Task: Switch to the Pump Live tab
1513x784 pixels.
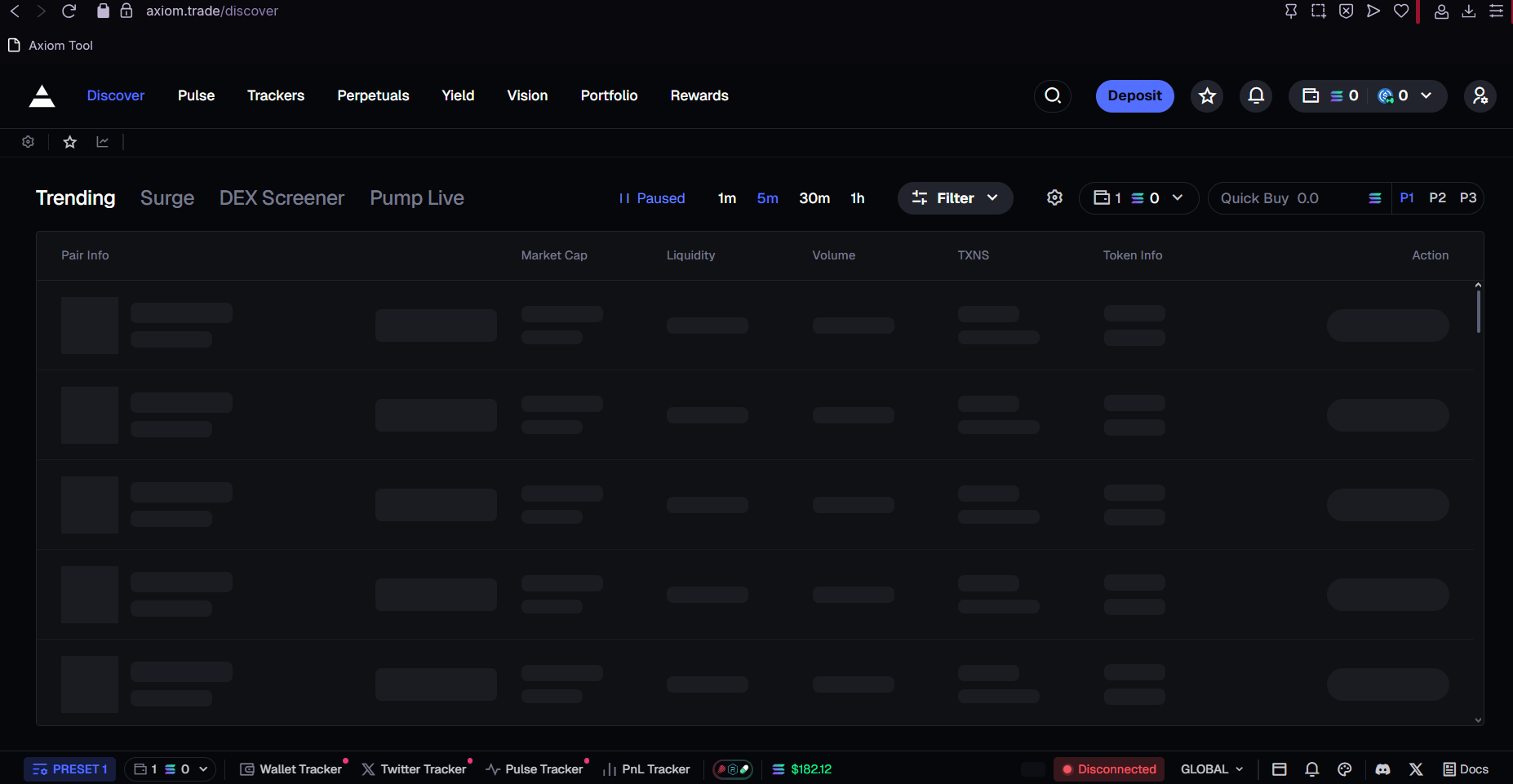Action: pyautogui.click(x=417, y=198)
